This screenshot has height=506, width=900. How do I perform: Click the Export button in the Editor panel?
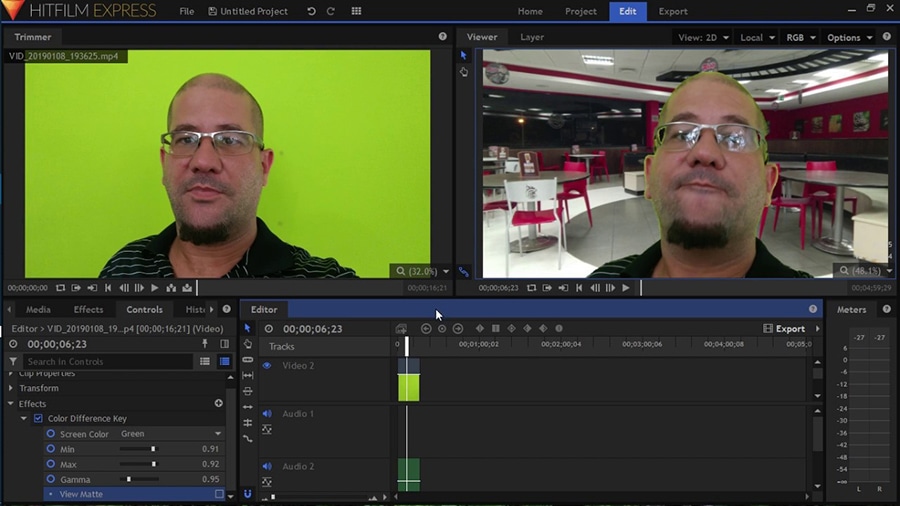point(784,328)
